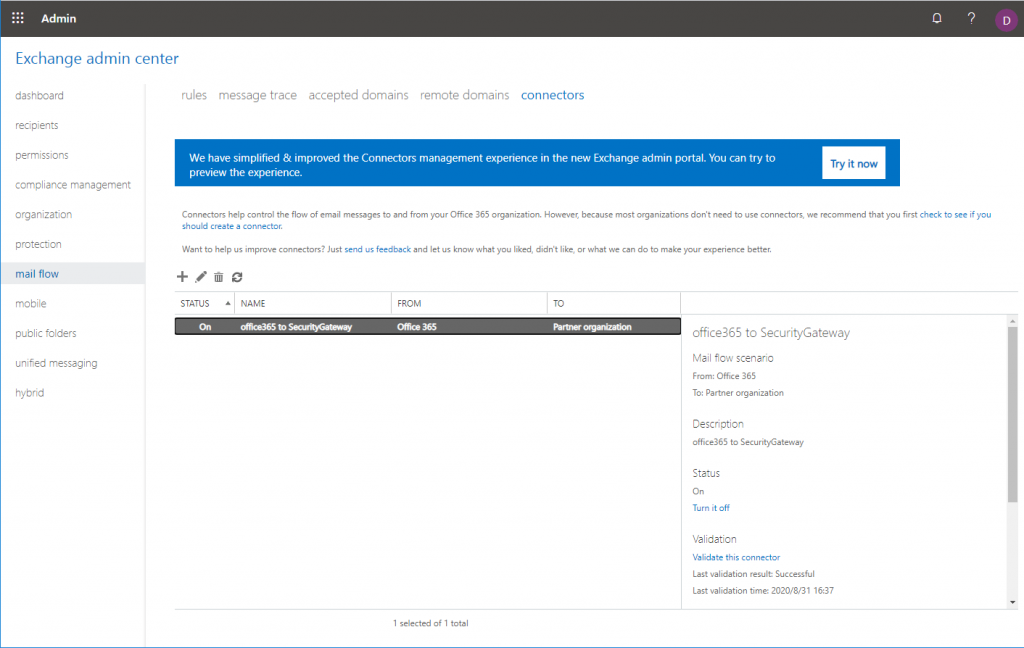This screenshot has width=1024, height=648.
Task: Add a new connector with plus icon
Action: [182, 277]
